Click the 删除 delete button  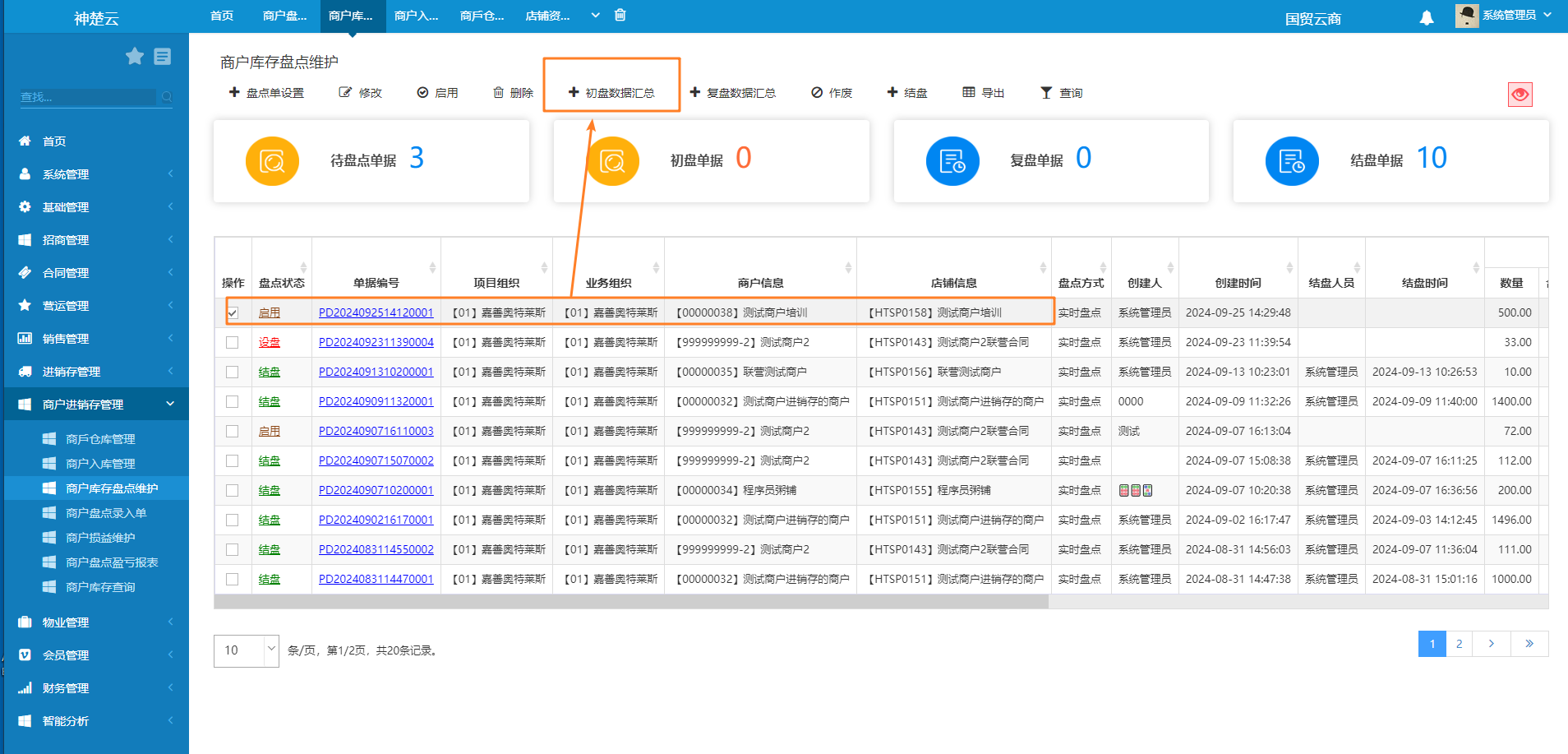pyautogui.click(x=513, y=93)
